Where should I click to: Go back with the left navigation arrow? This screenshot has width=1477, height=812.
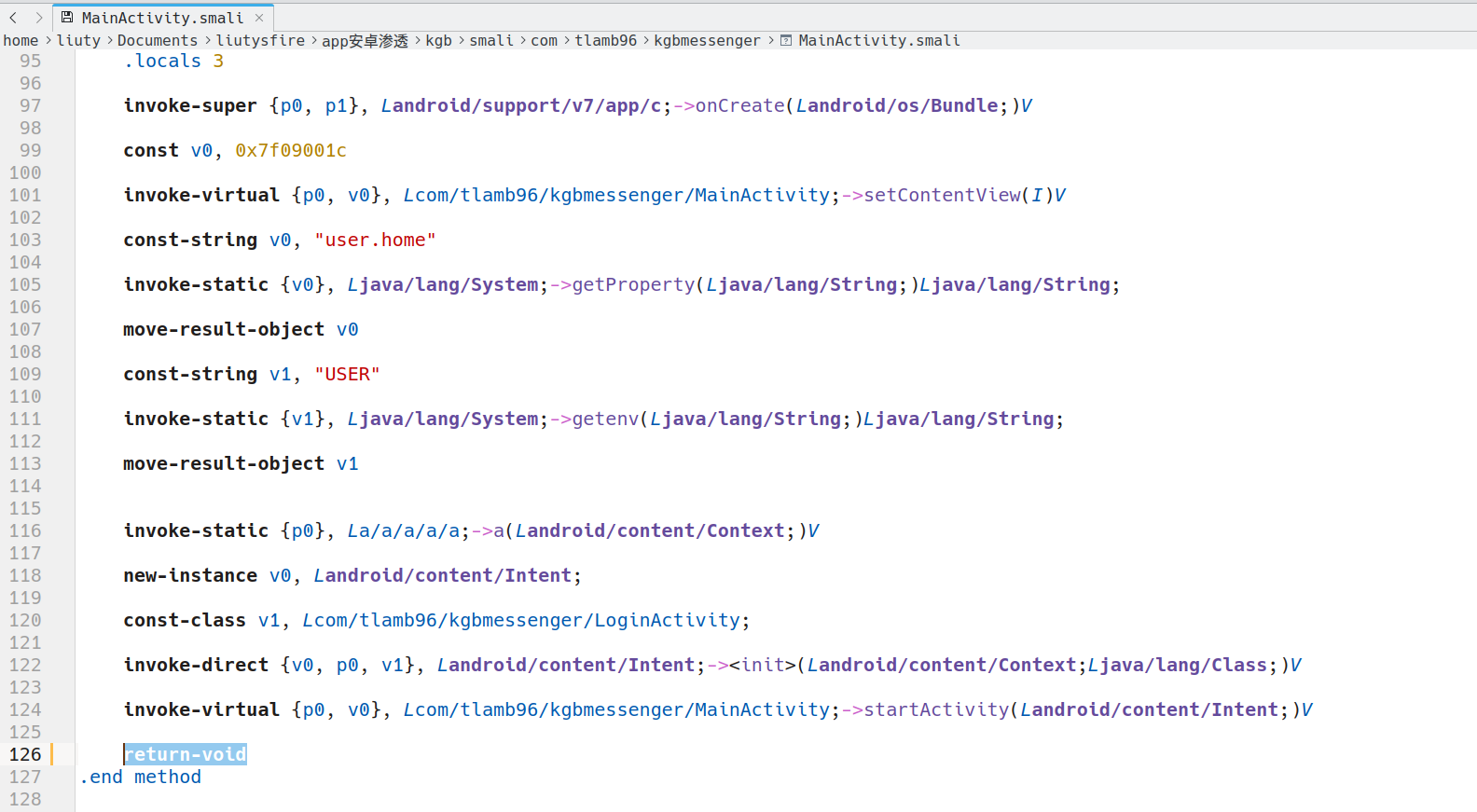[x=13, y=18]
